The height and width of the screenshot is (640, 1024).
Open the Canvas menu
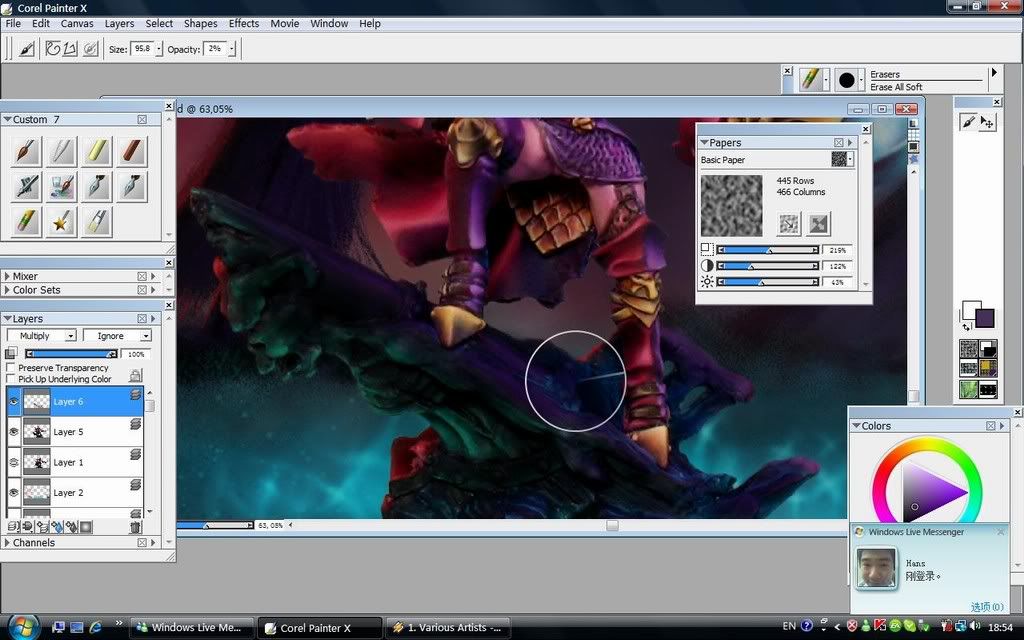[77, 24]
